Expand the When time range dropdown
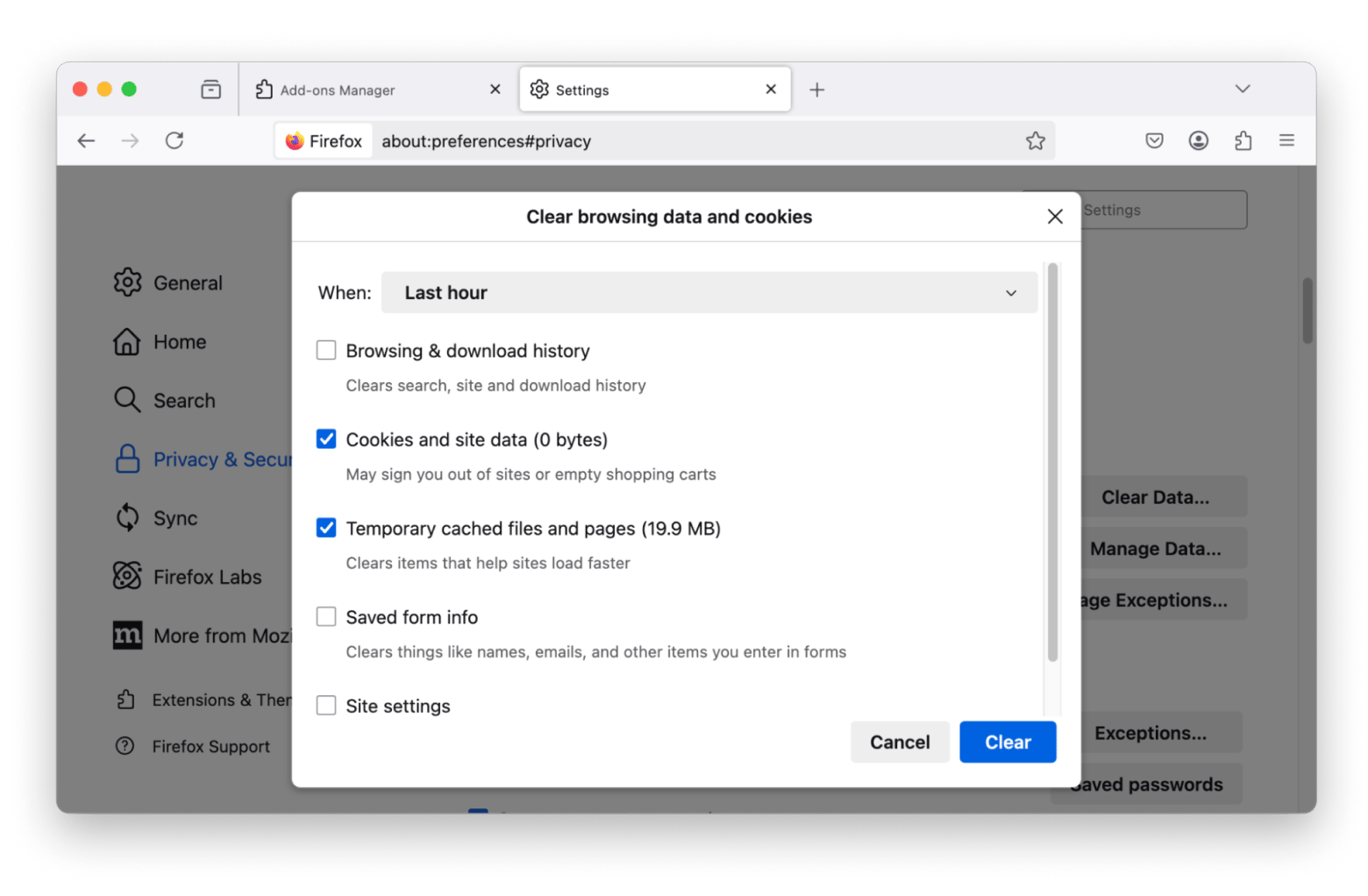The image size is (1368, 896). (x=709, y=293)
